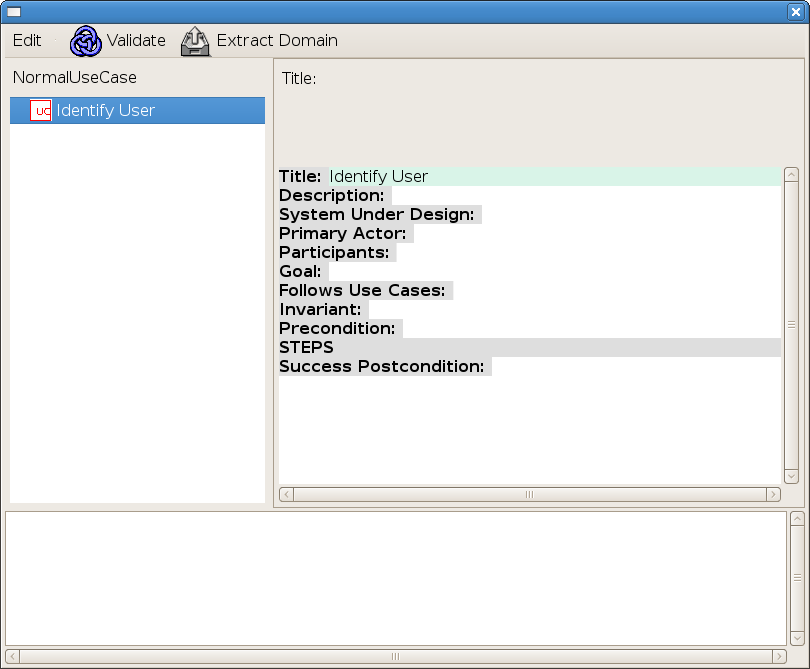This screenshot has height=669, width=810.
Task: Open the Edit menu
Action: tap(27, 40)
